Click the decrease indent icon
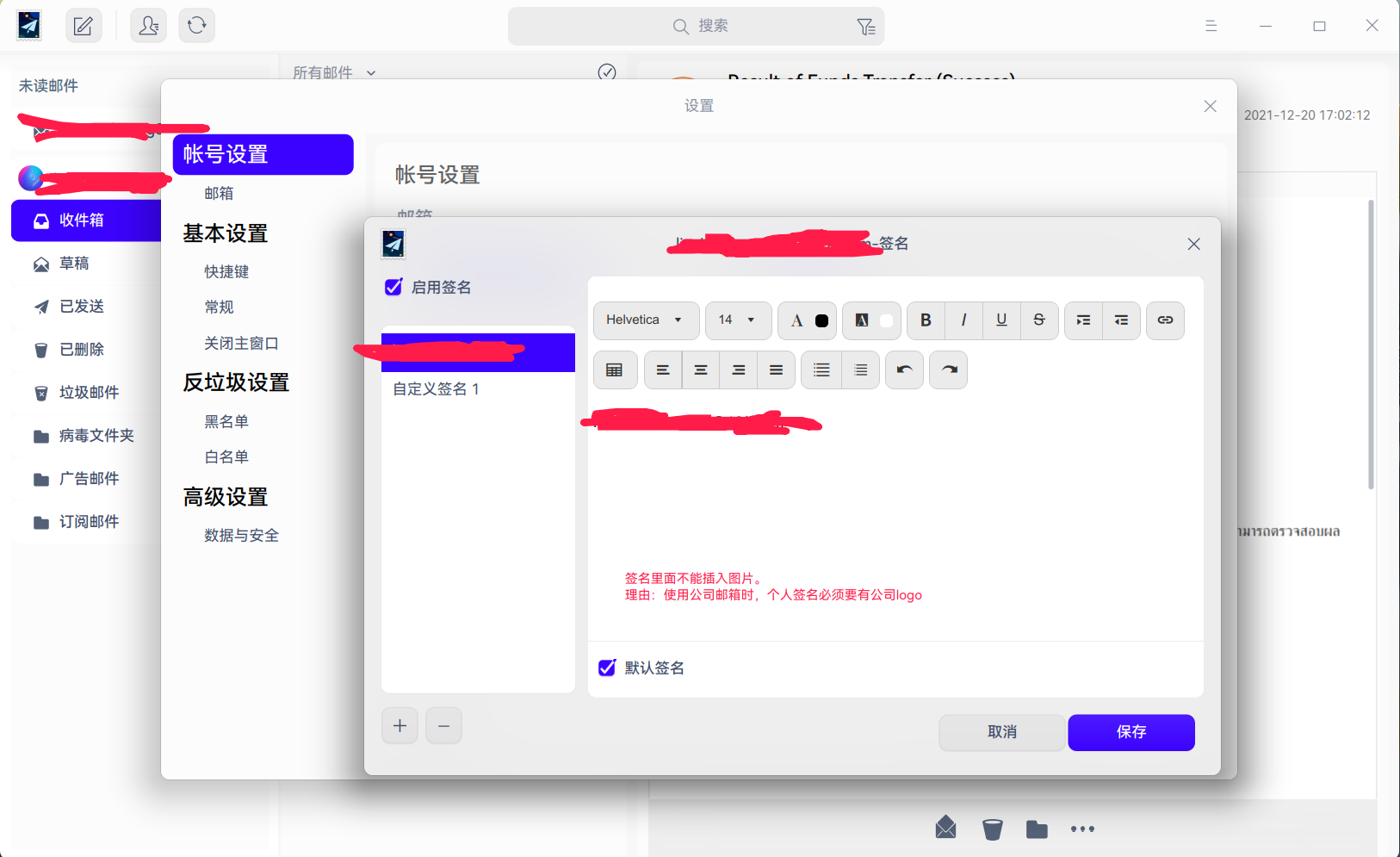 tap(1121, 320)
